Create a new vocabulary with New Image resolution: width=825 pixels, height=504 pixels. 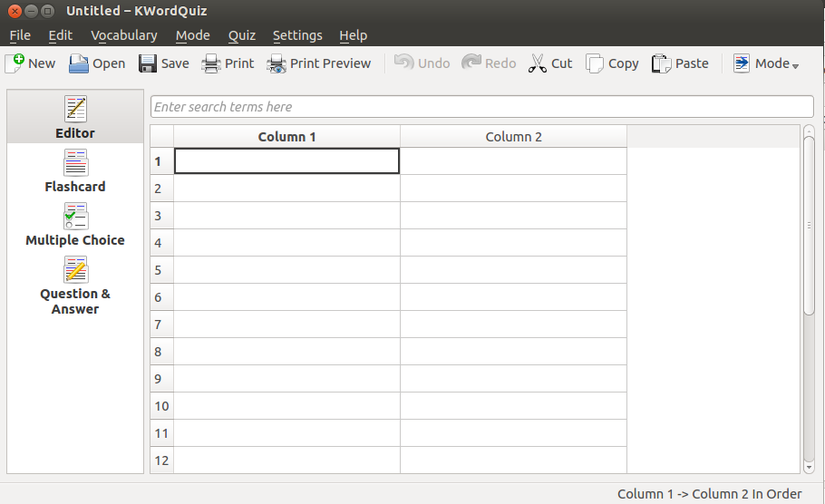[30, 63]
